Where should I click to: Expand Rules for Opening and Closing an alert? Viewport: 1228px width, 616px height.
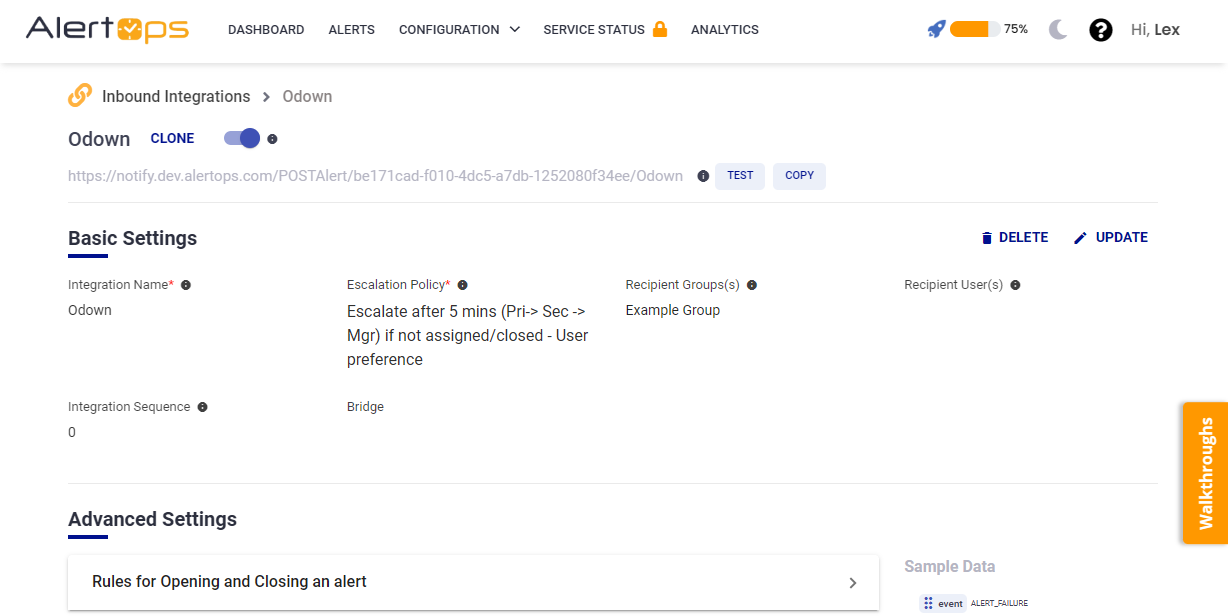tap(473, 582)
